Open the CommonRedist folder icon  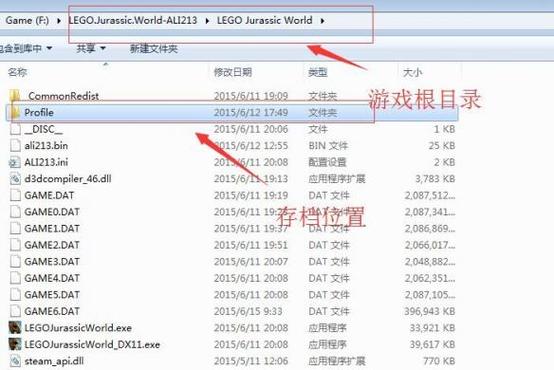pos(15,96)
